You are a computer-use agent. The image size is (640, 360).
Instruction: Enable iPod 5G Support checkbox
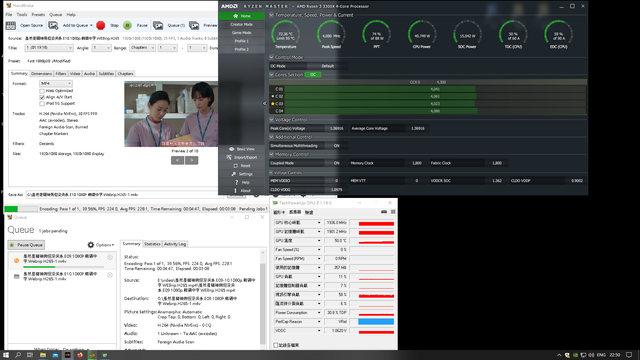[x=42, y=104]
